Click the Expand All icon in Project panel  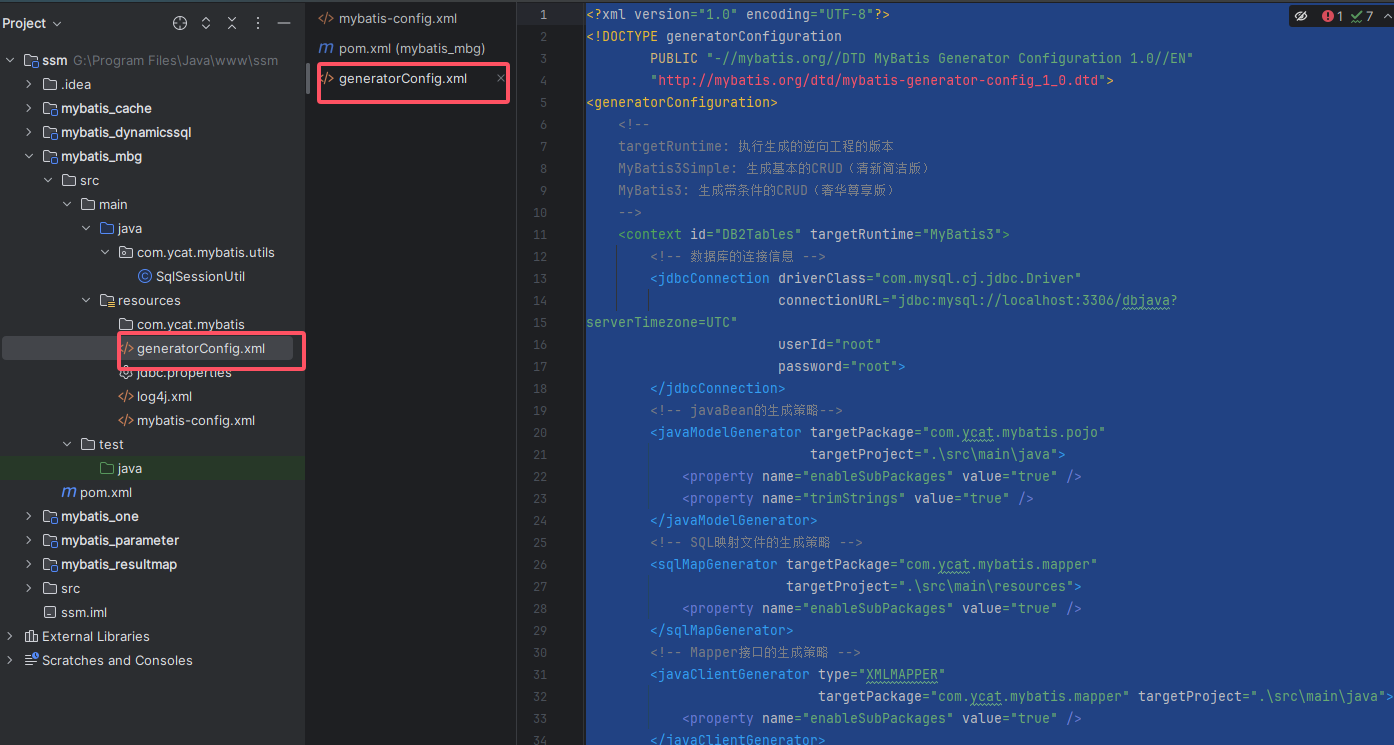tap(206, 23)
